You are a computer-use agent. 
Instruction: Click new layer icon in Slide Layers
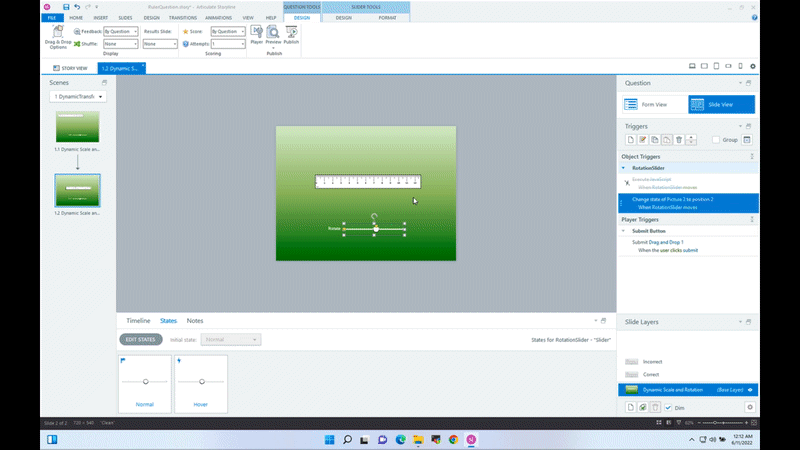[630, 407]
